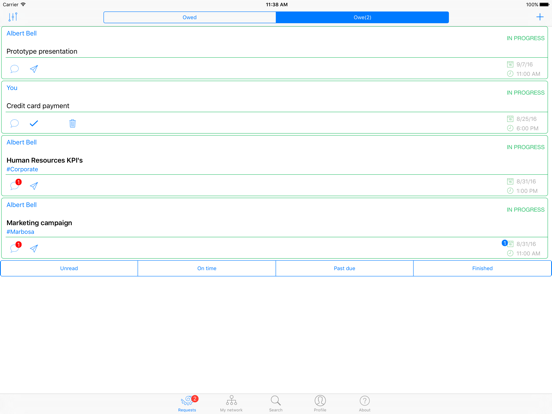Tap calendar icon on Marketing campaign card

(511, 244)
